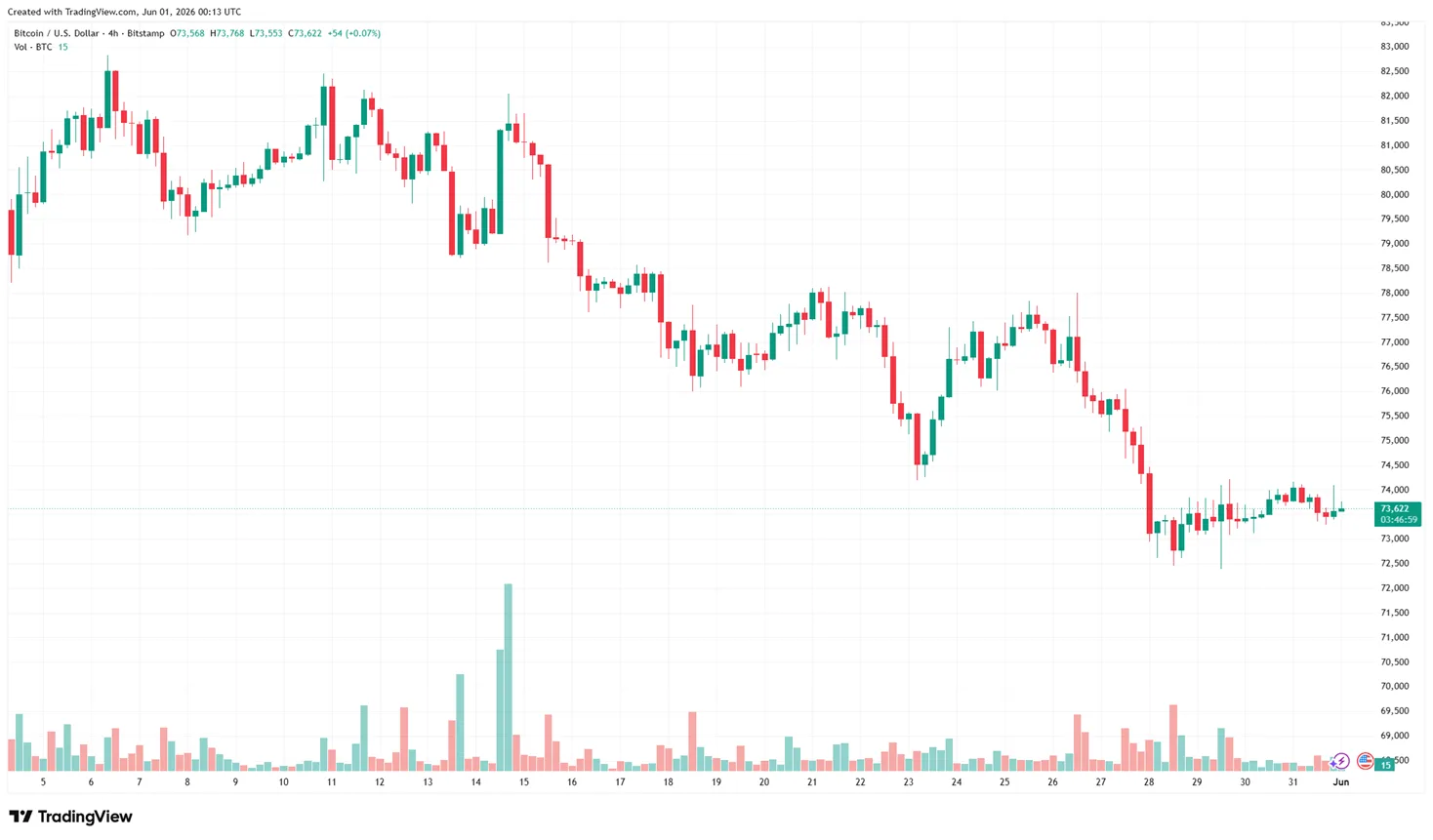Click the 4h interval in chart header
This screenshot has width=1433, height=840.
(x=113, y=33)
